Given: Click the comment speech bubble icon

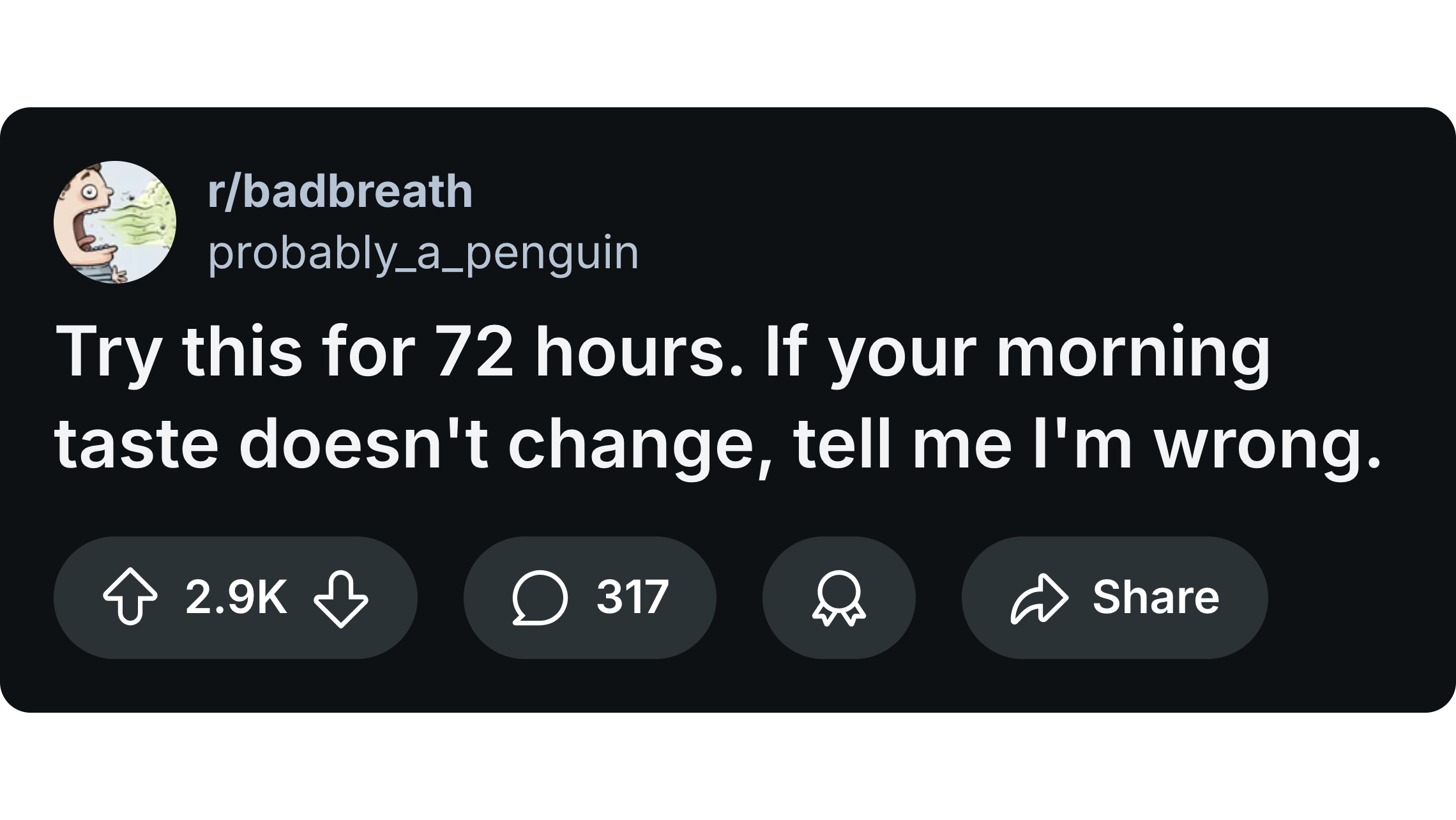Looking at the screenshot, I should pyautogui.click(x=540, y=598).
